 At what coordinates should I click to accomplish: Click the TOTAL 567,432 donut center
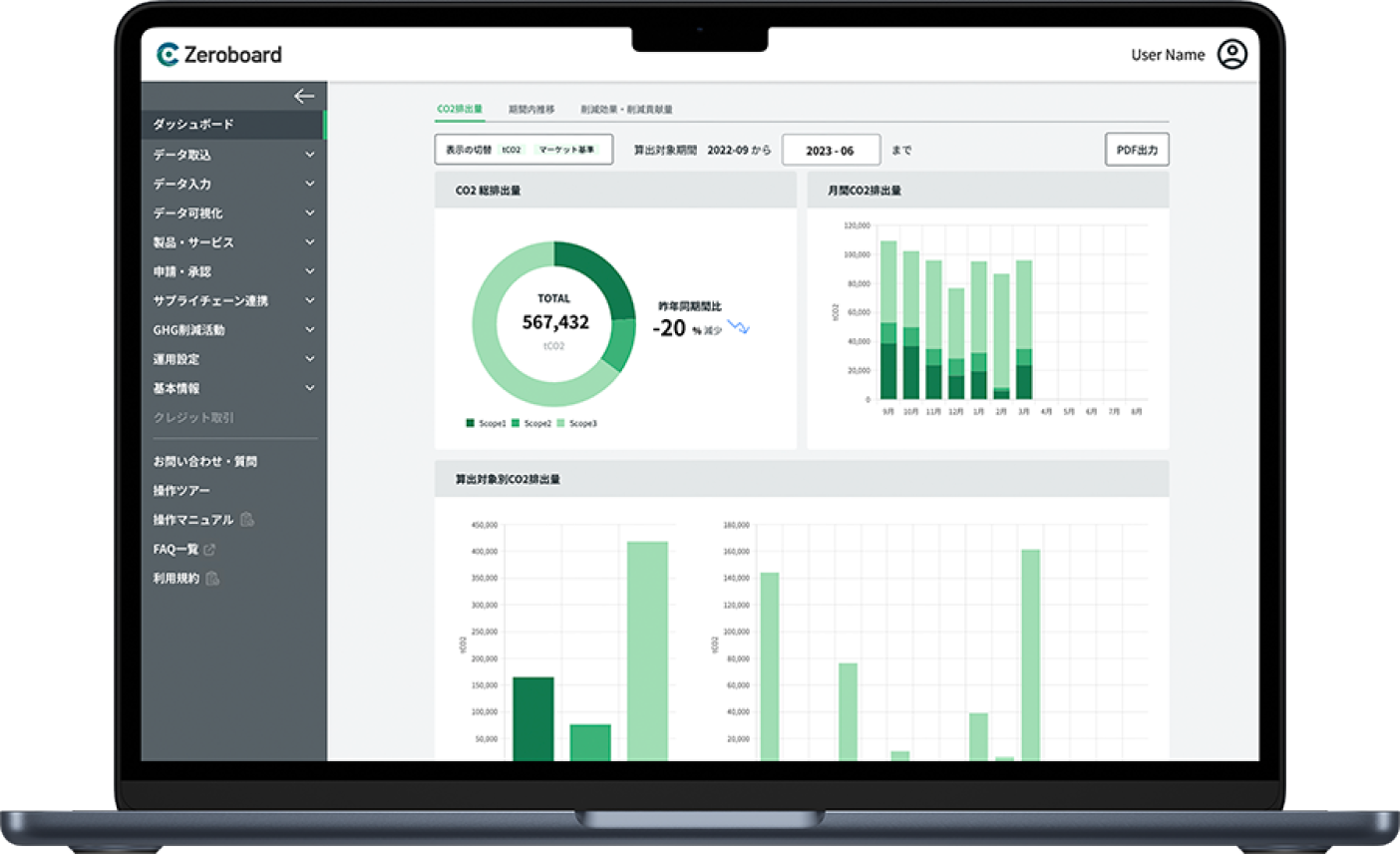pyautogui.click(x=554, y=322)
